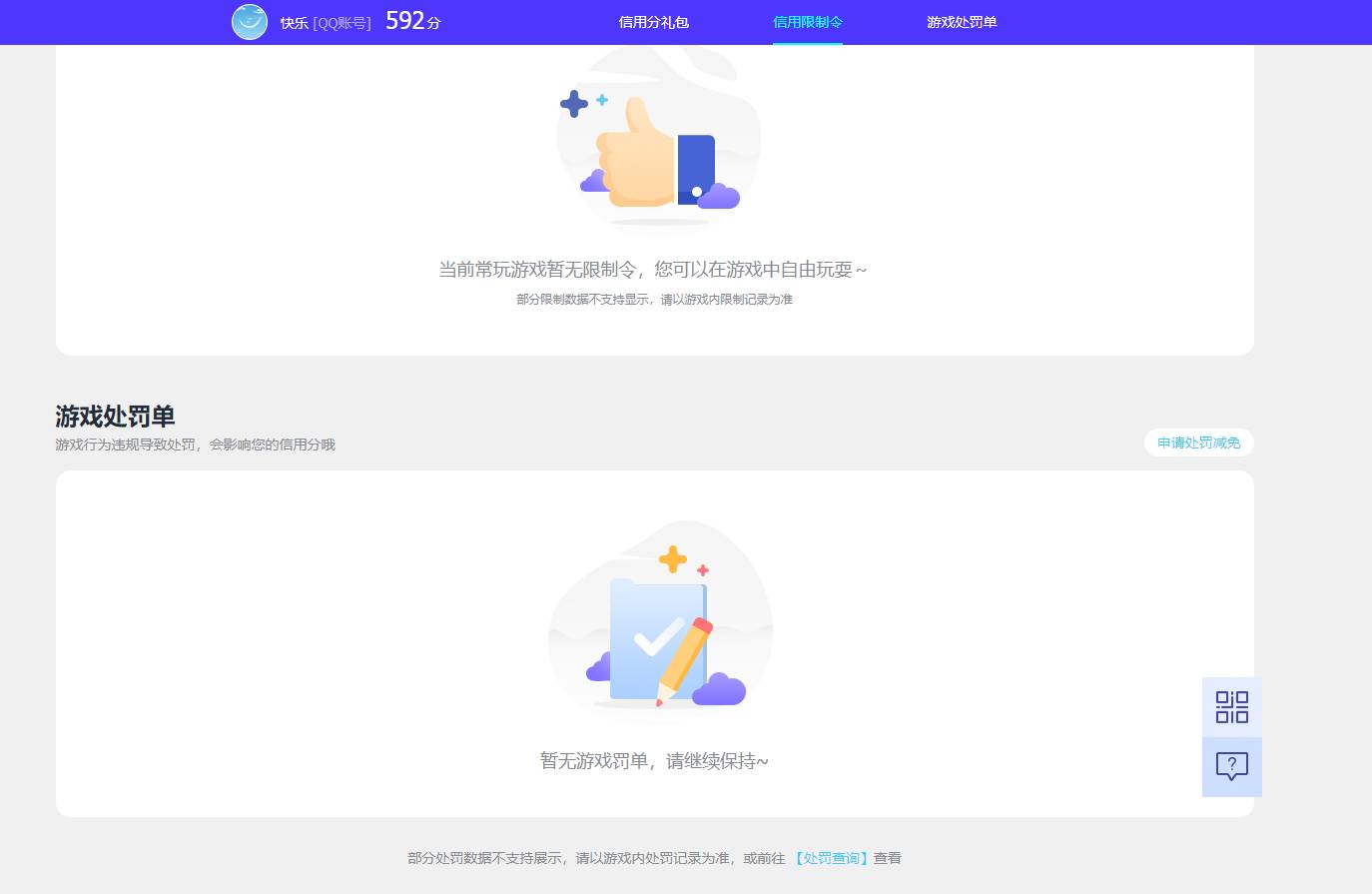Image resolution: width=1372 pixels, height=894 pixels.
Task: Click the 申请处罚减免 button
Action: (1198, 443)
